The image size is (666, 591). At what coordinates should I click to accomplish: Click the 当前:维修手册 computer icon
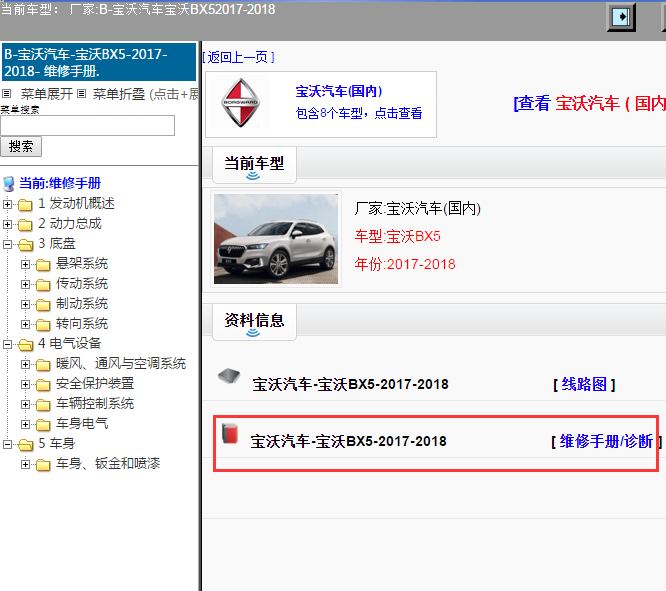[8, 184]
